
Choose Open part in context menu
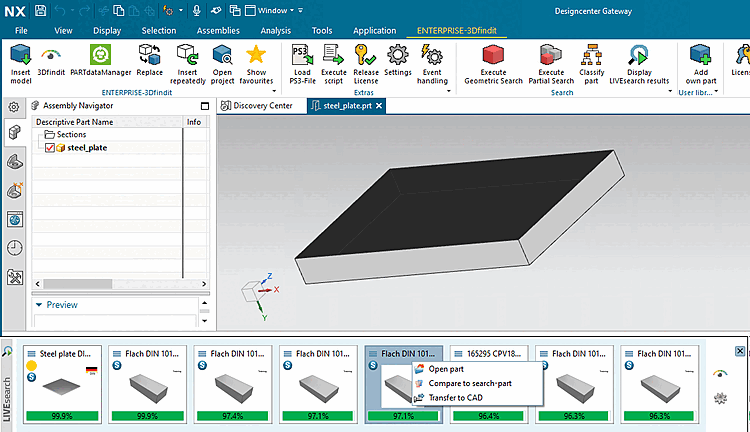click(x=446, y=369)
